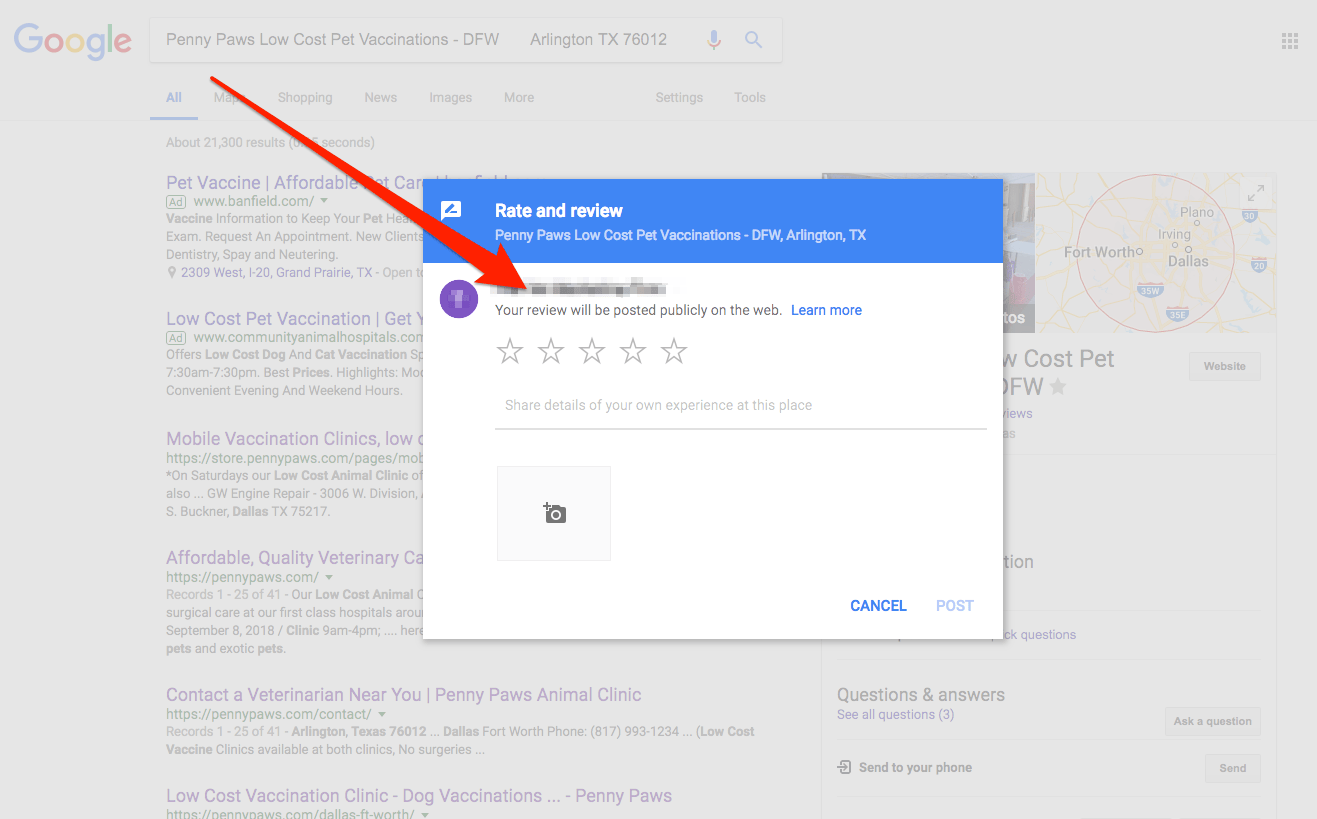Image resolution: width=1317 pixels, height=819 pixels.
Task: Switch to the All results tab
Action: tap(174, 98)
